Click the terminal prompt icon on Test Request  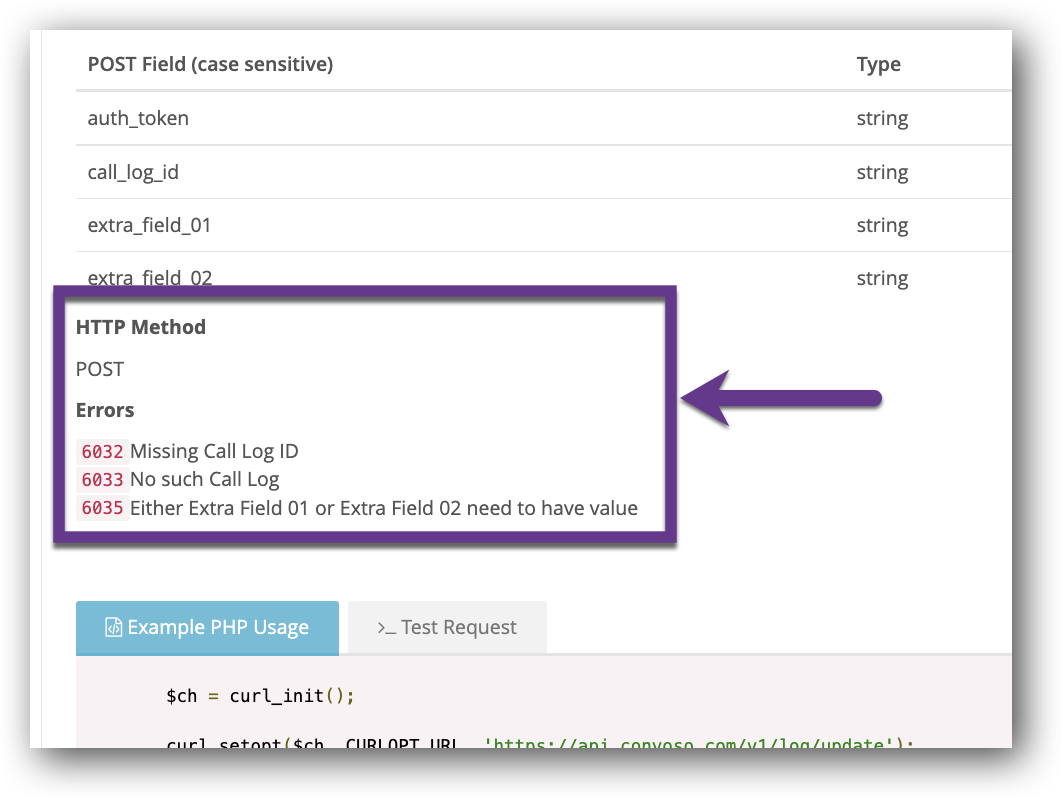point(386,628)
